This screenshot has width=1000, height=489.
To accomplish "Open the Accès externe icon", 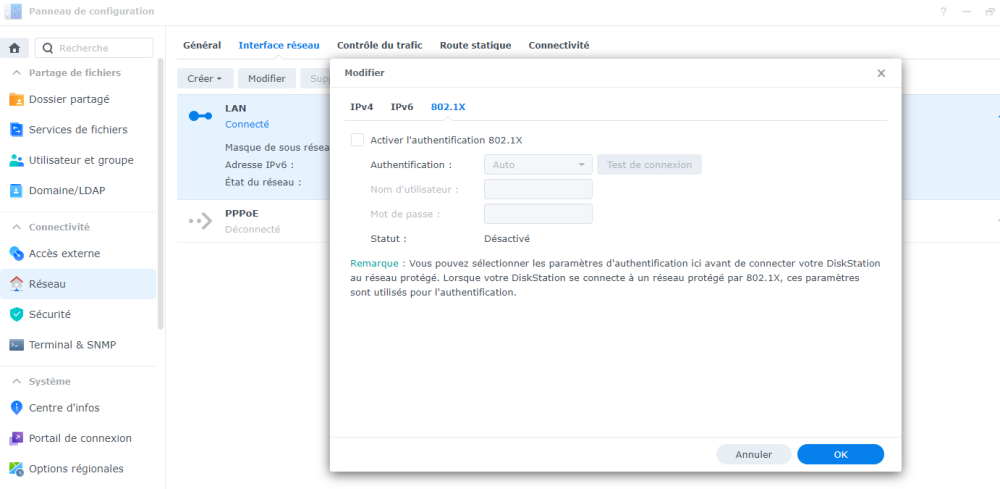I will 16,254.
